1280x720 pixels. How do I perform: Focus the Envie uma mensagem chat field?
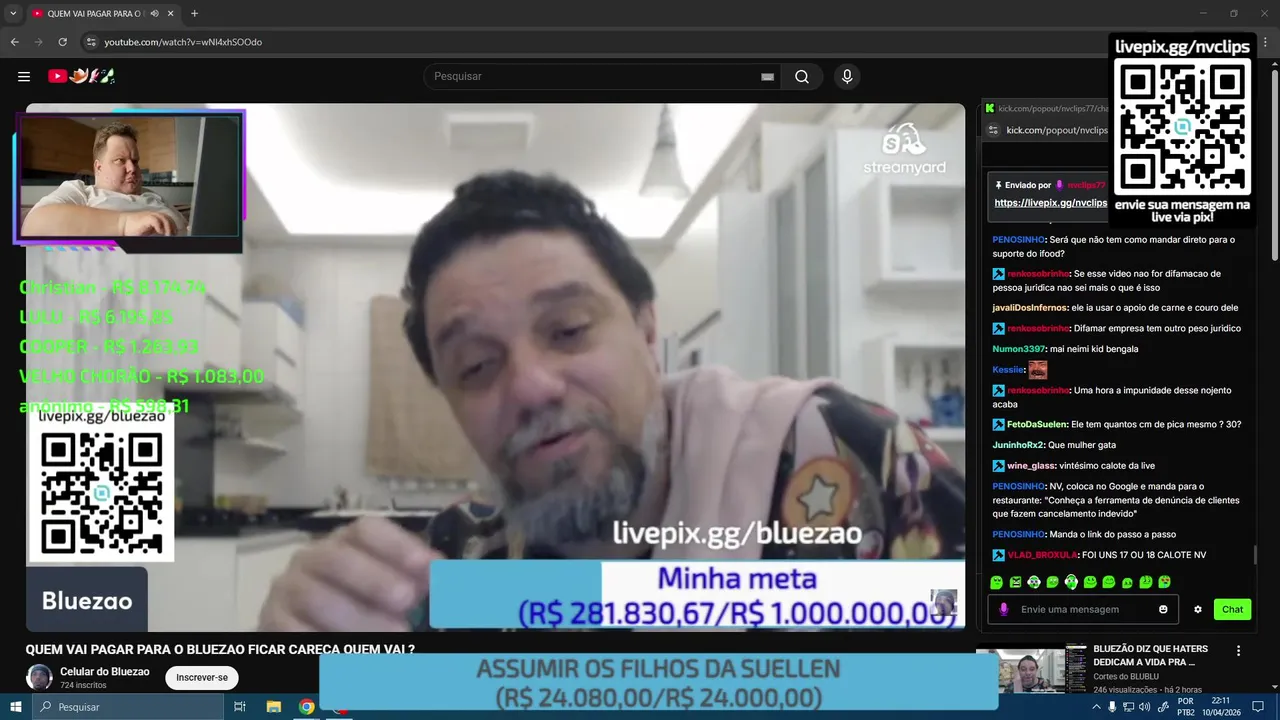pyautogui.click(x=1082, y=609)
